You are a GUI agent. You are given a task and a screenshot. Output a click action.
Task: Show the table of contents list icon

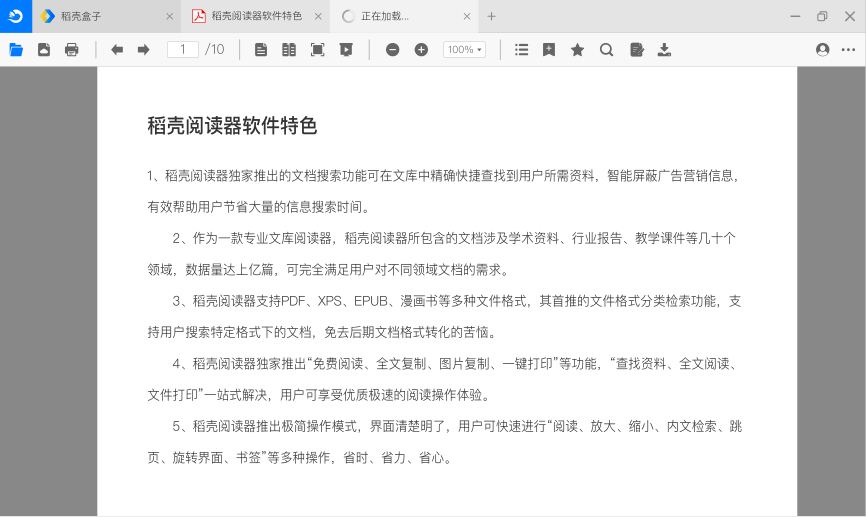[521, 50]
